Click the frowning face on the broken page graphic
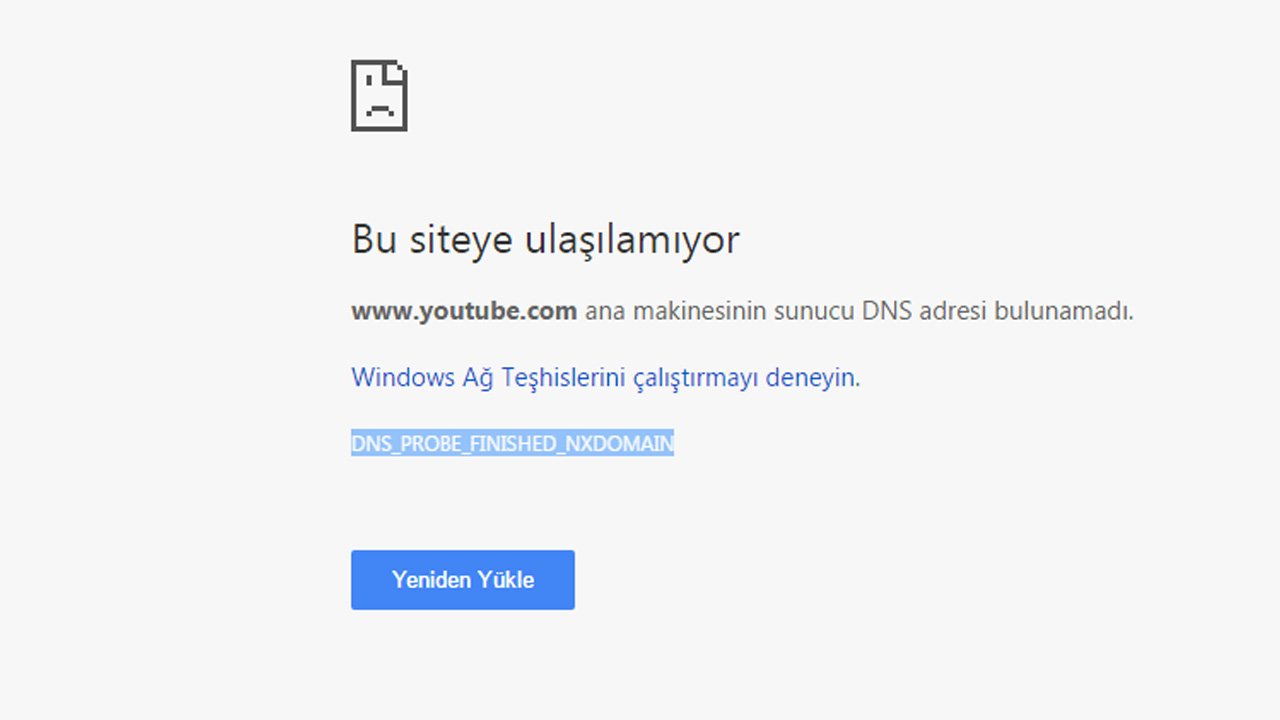 click(378, 108)
